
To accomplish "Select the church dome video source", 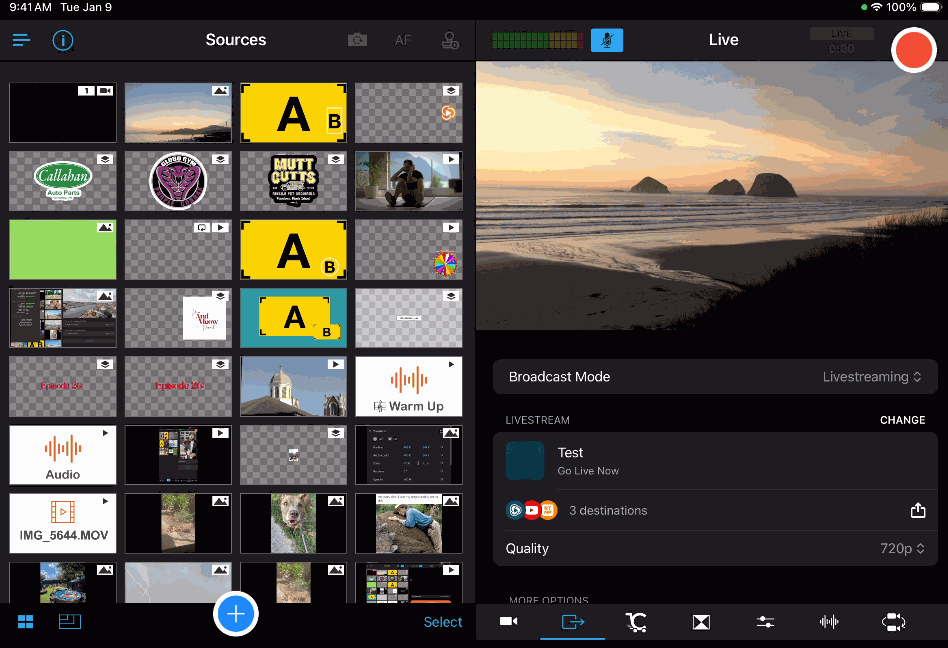I will coord(294,386).
